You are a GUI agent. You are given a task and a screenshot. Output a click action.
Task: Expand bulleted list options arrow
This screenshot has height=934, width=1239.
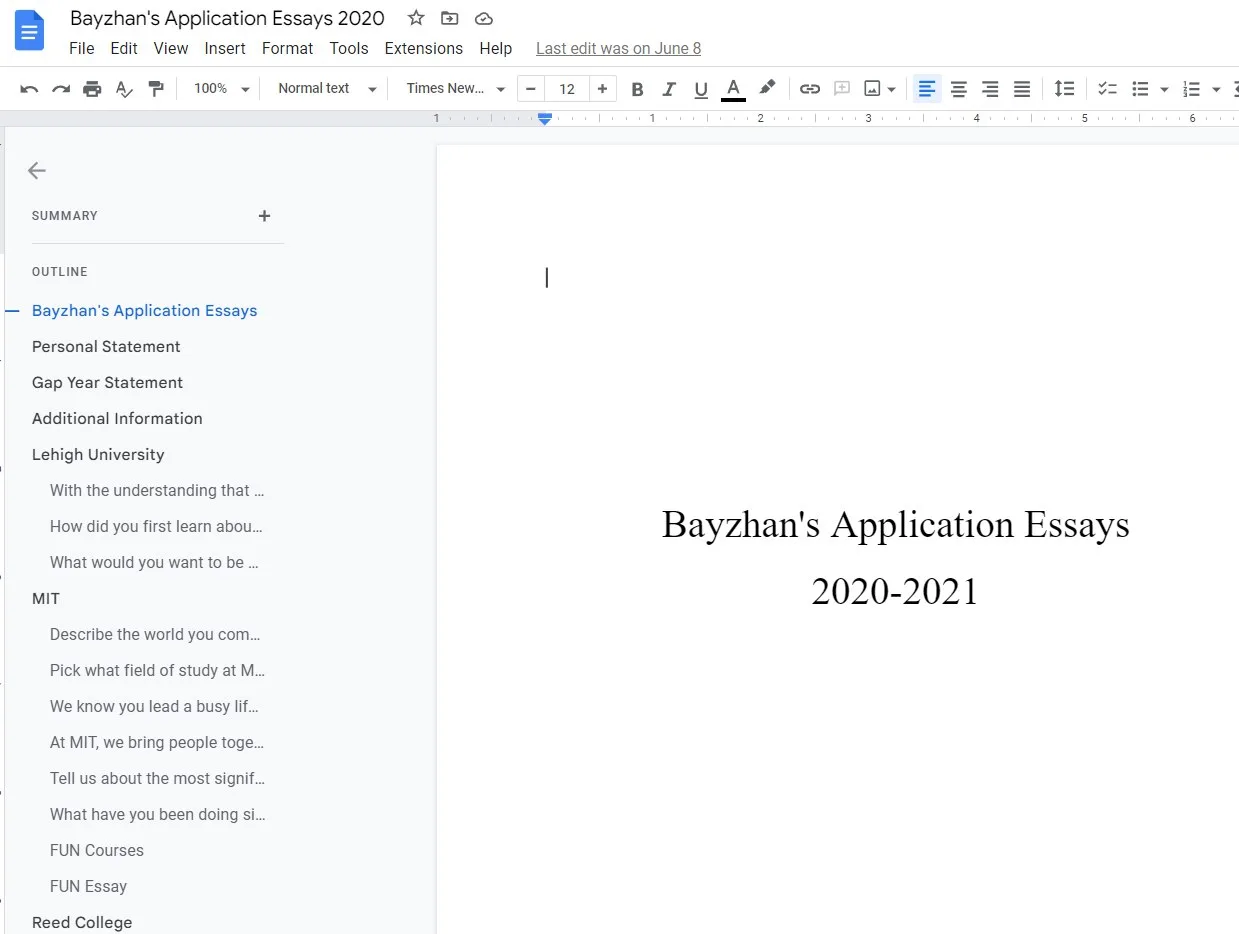click(x=1164, y=89)
